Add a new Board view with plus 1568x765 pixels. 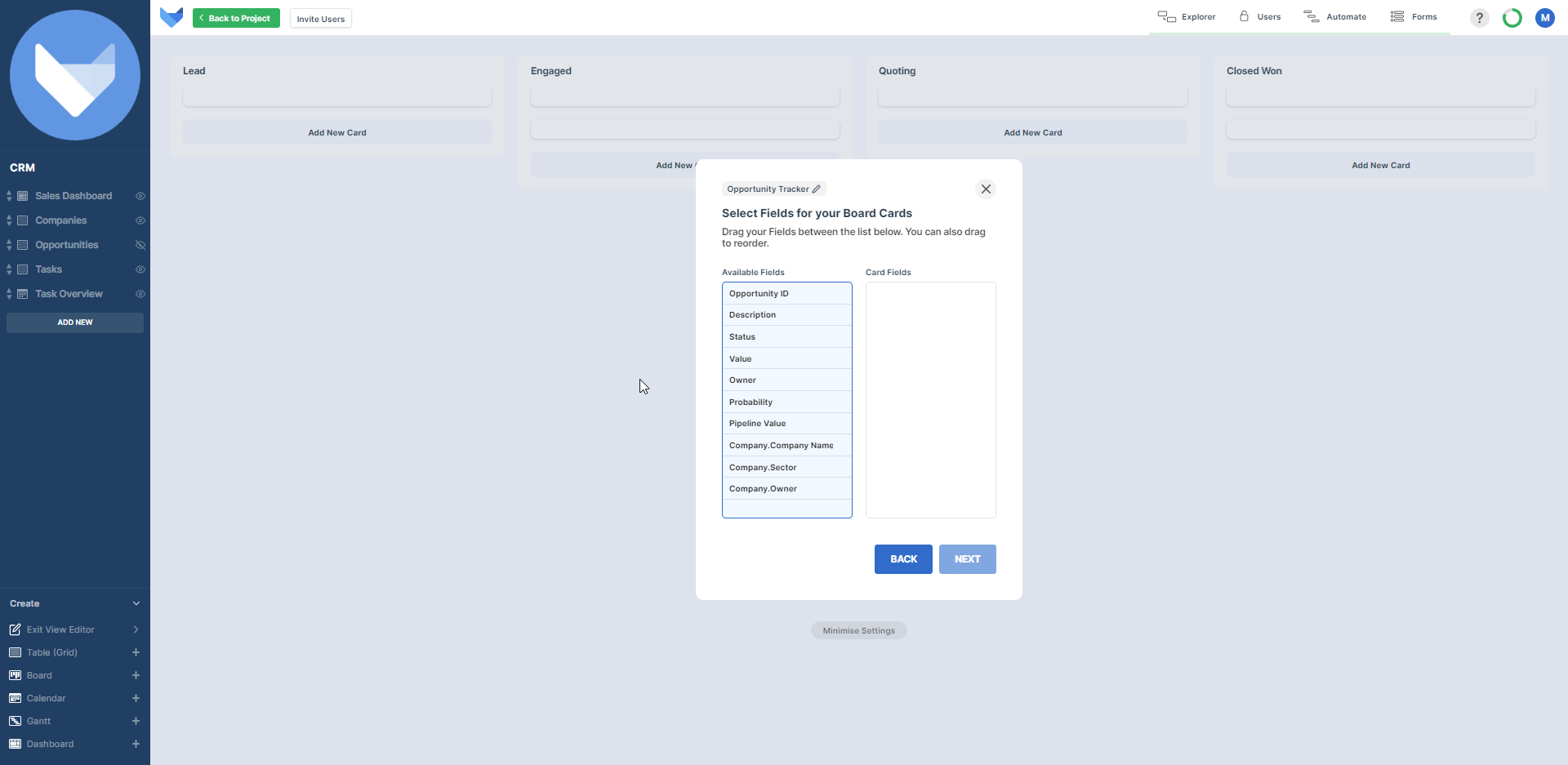(x=136, y=675)
